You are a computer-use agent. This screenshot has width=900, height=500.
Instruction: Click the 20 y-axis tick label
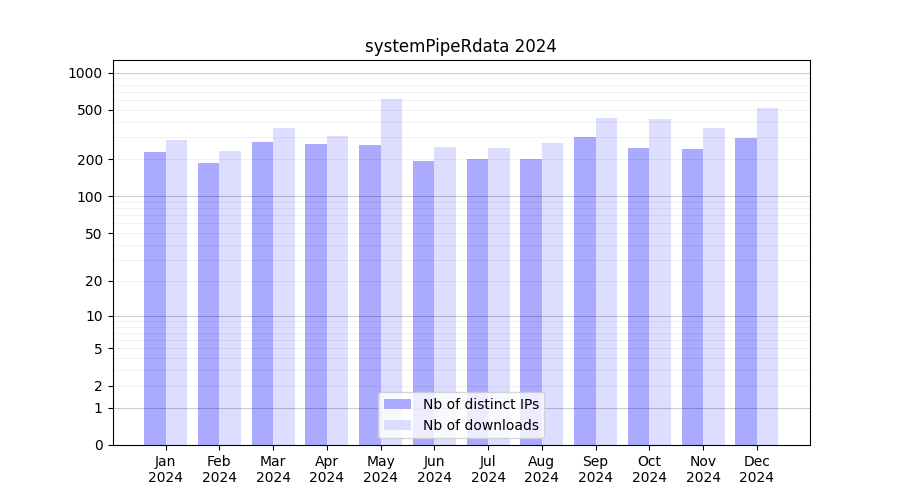click(x=94, y=281)
